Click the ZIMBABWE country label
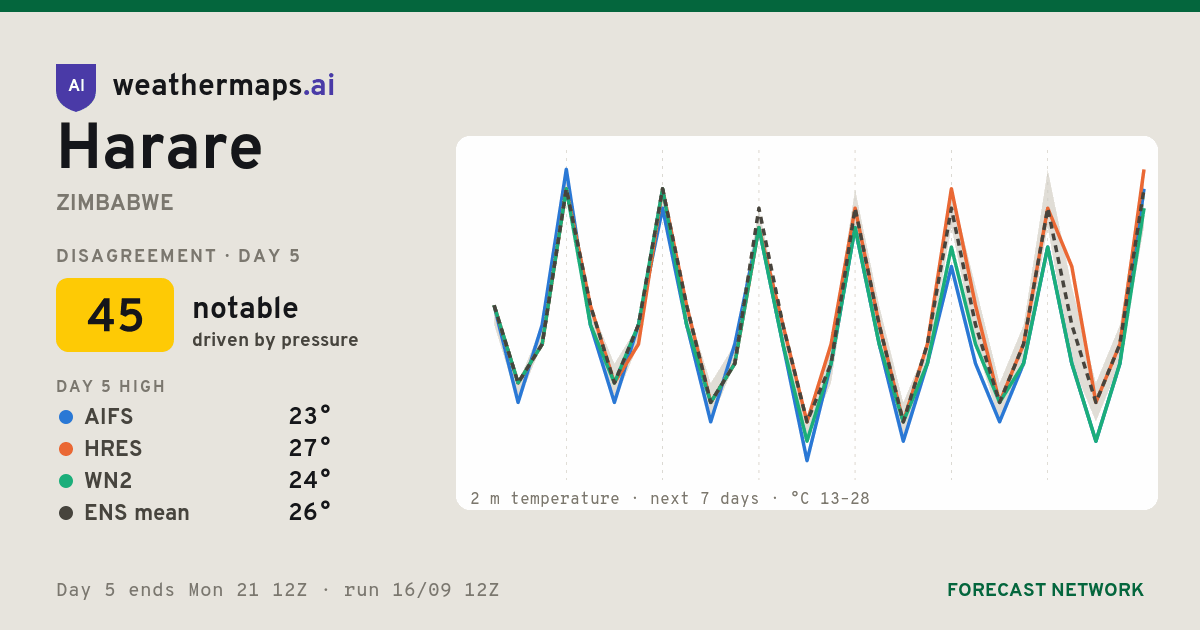 click(x=115, y=203)
